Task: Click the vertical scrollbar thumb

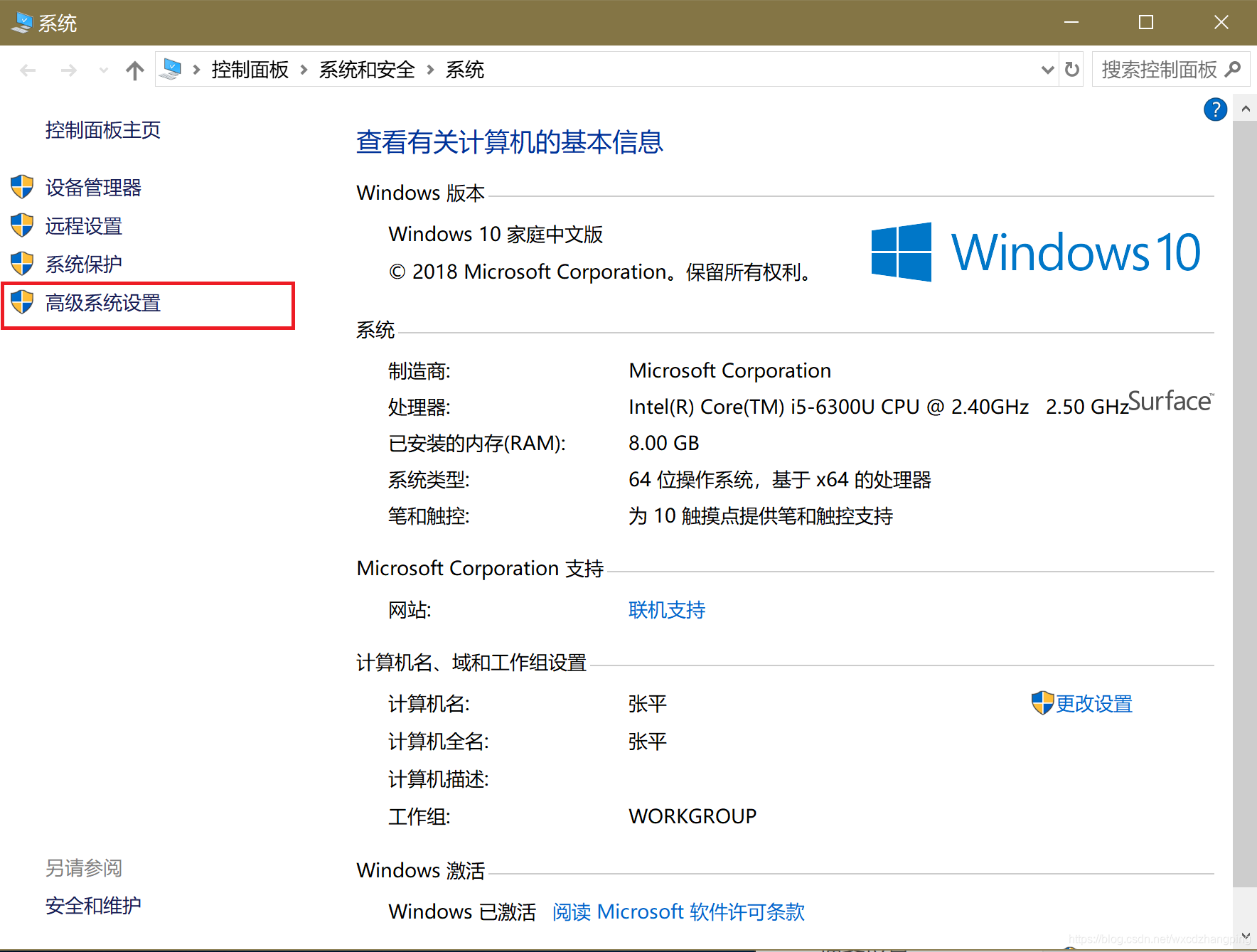Action: click(x=1245, y=504)
